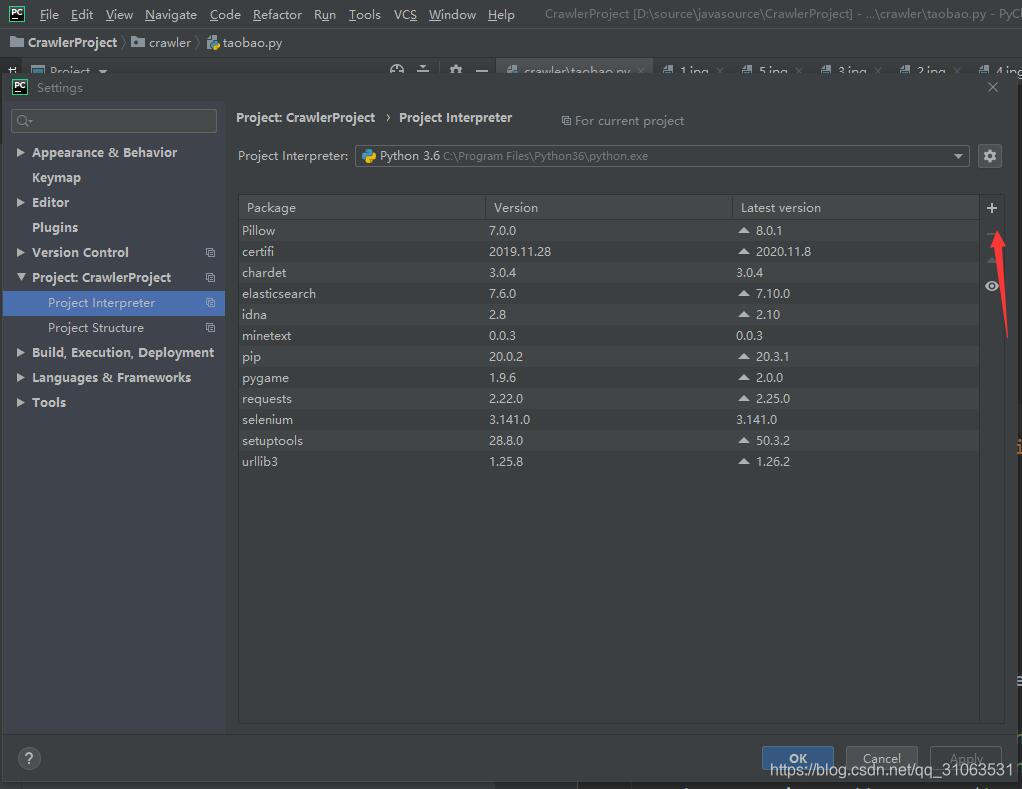Click crawler folder breadcrumb
This screenshot has width=1022, height=789.
161,42
